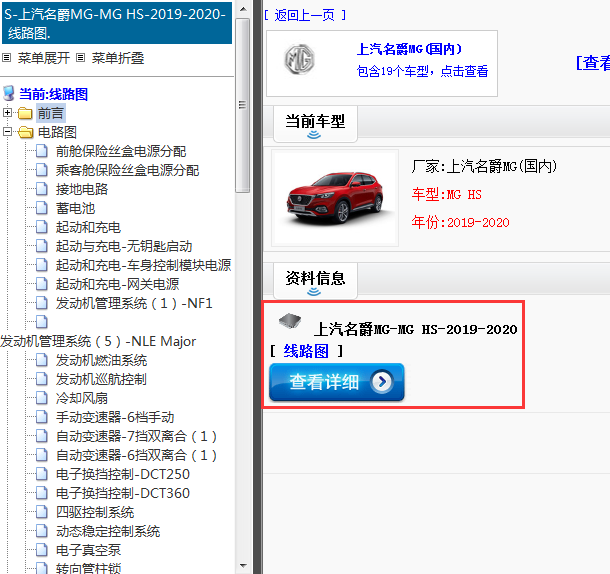Click the 菜单展开 expand-all icon
The width and height of the screenshot is (610, 574).
point(6,58)
